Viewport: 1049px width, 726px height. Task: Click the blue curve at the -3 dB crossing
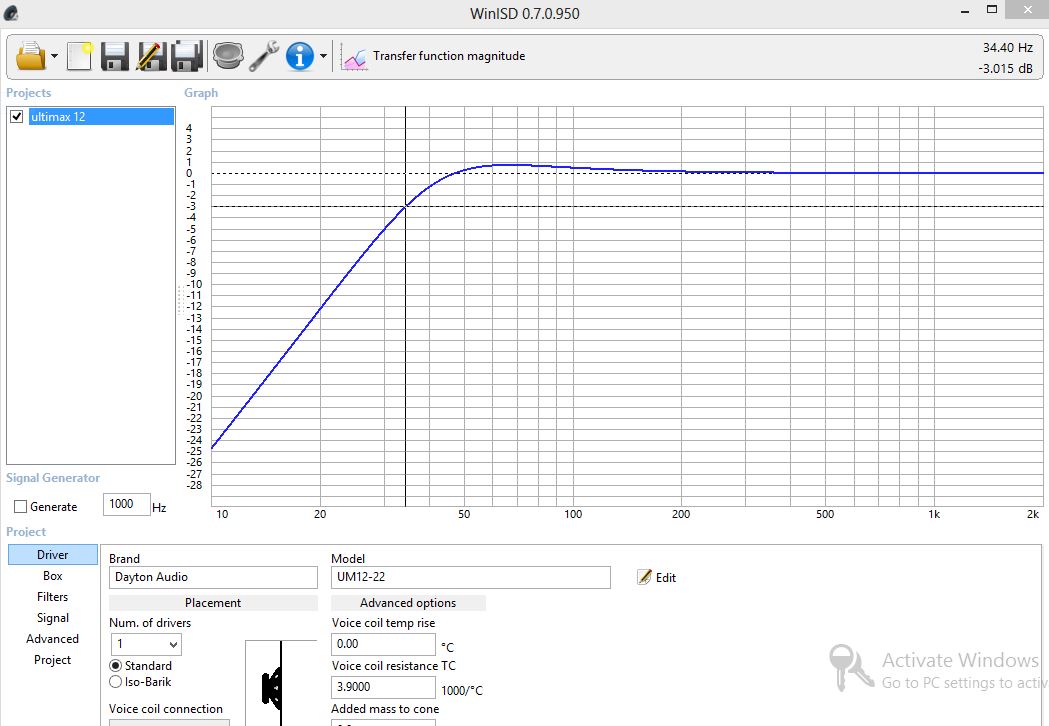point(405,207)
